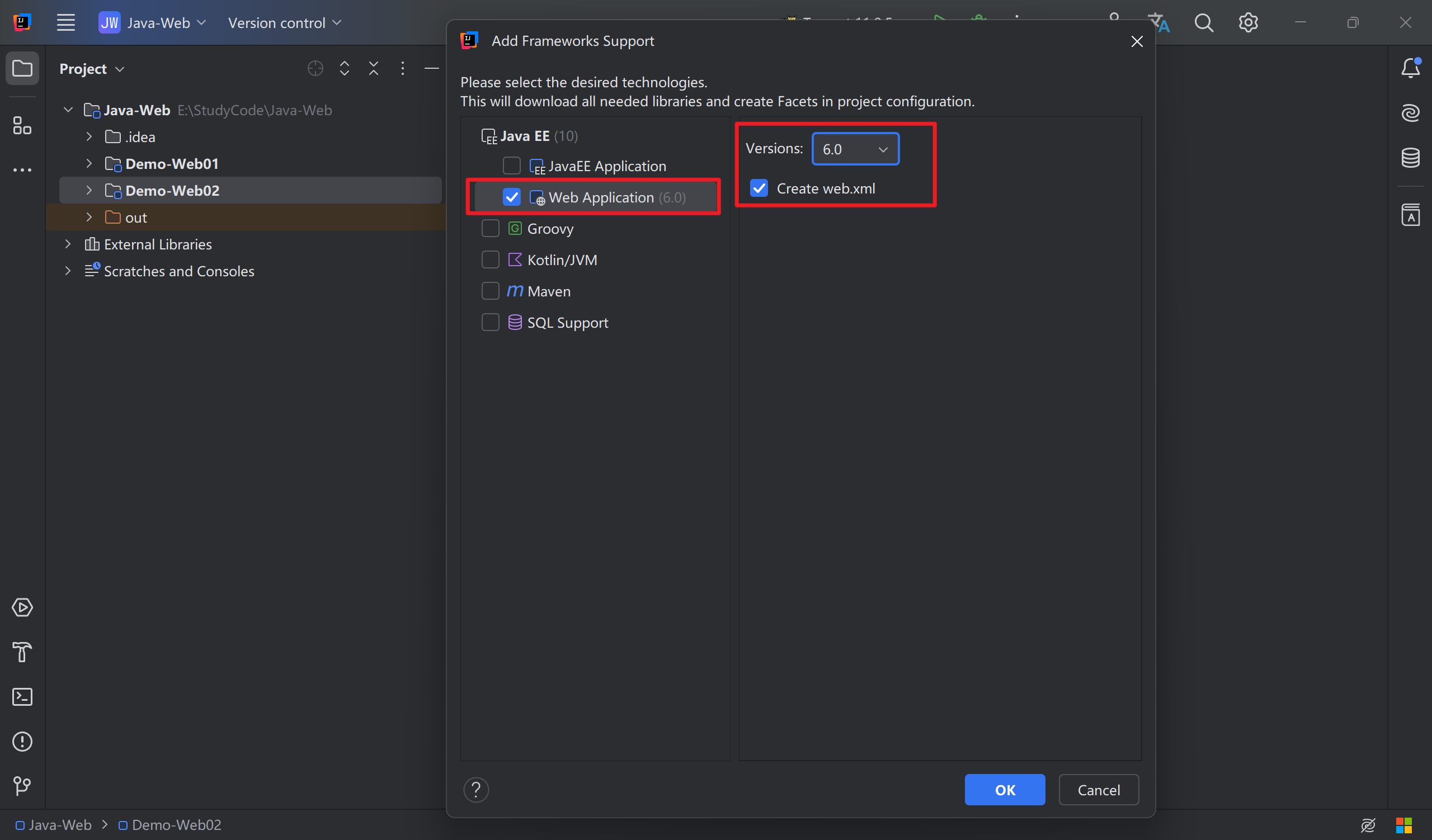Show more tool windows (three dots)
This screenshot has width=1432, height=840.
(x=22, y=170)
